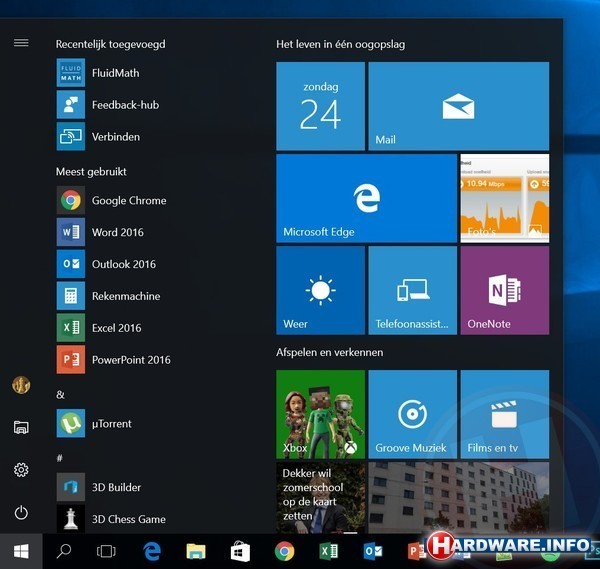The image size is (600, 569).
Task: Open taskbar search magnifier
Action: click(x=64, y=551)
